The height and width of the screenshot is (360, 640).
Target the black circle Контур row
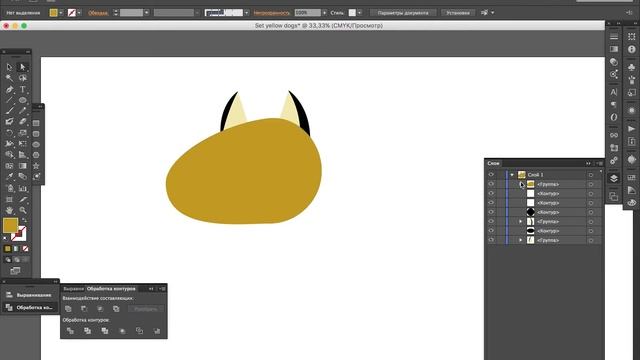(591, 212)
